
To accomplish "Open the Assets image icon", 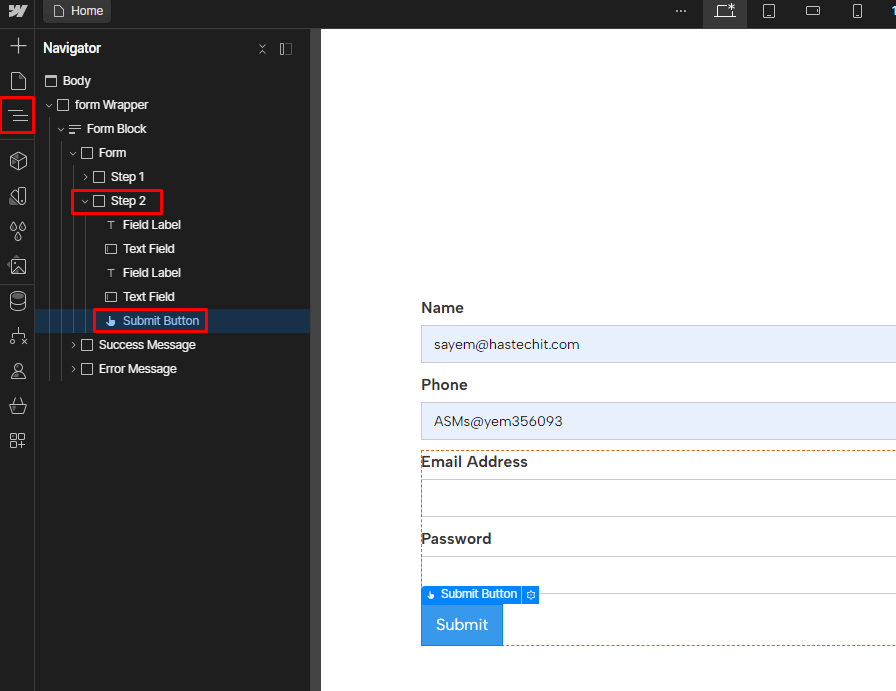I will (x=18, y=266).
